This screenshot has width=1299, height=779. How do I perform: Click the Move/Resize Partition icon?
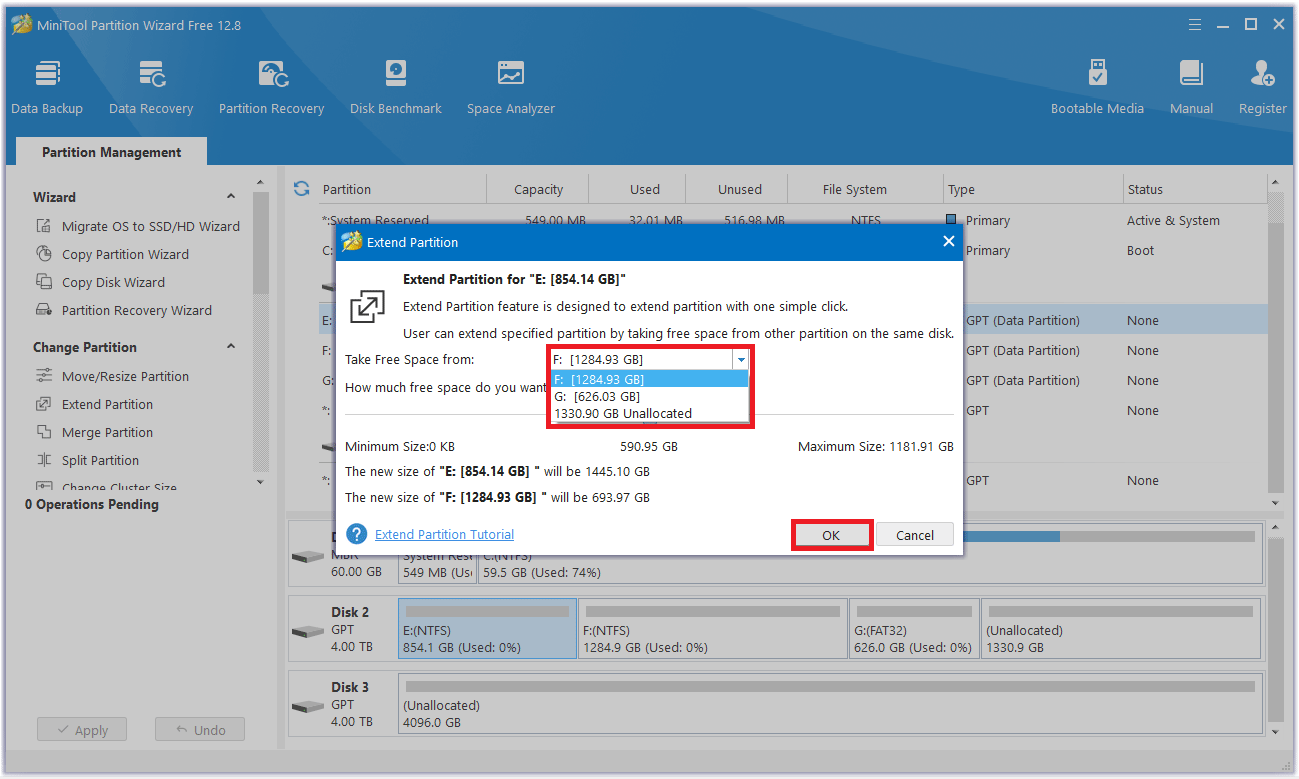[44, 376]
